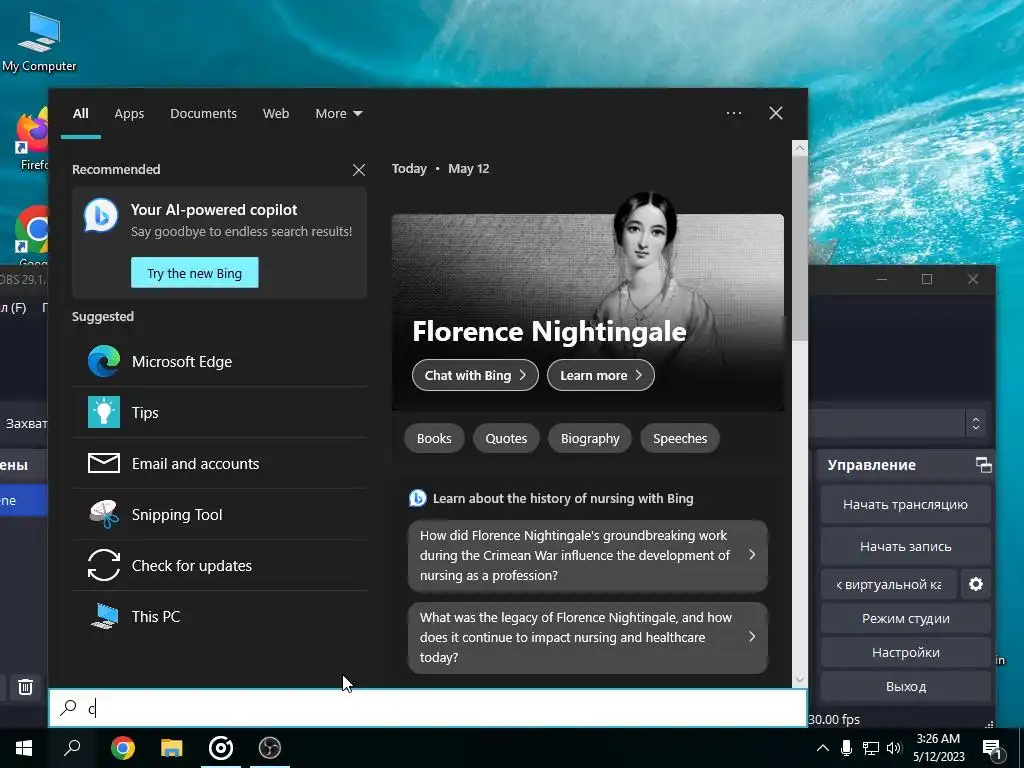This screenshot has height=768, width=1024.
Task: Click Try the new Bing button
Action: 195,273
